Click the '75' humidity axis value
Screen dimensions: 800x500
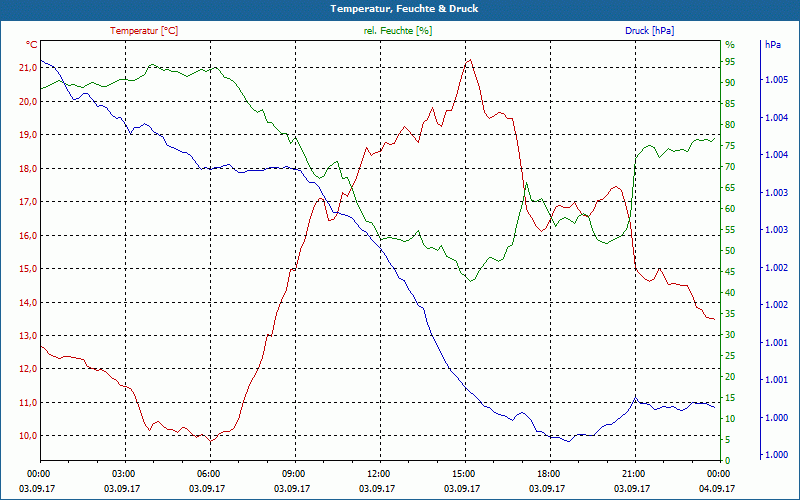point(730,146)
